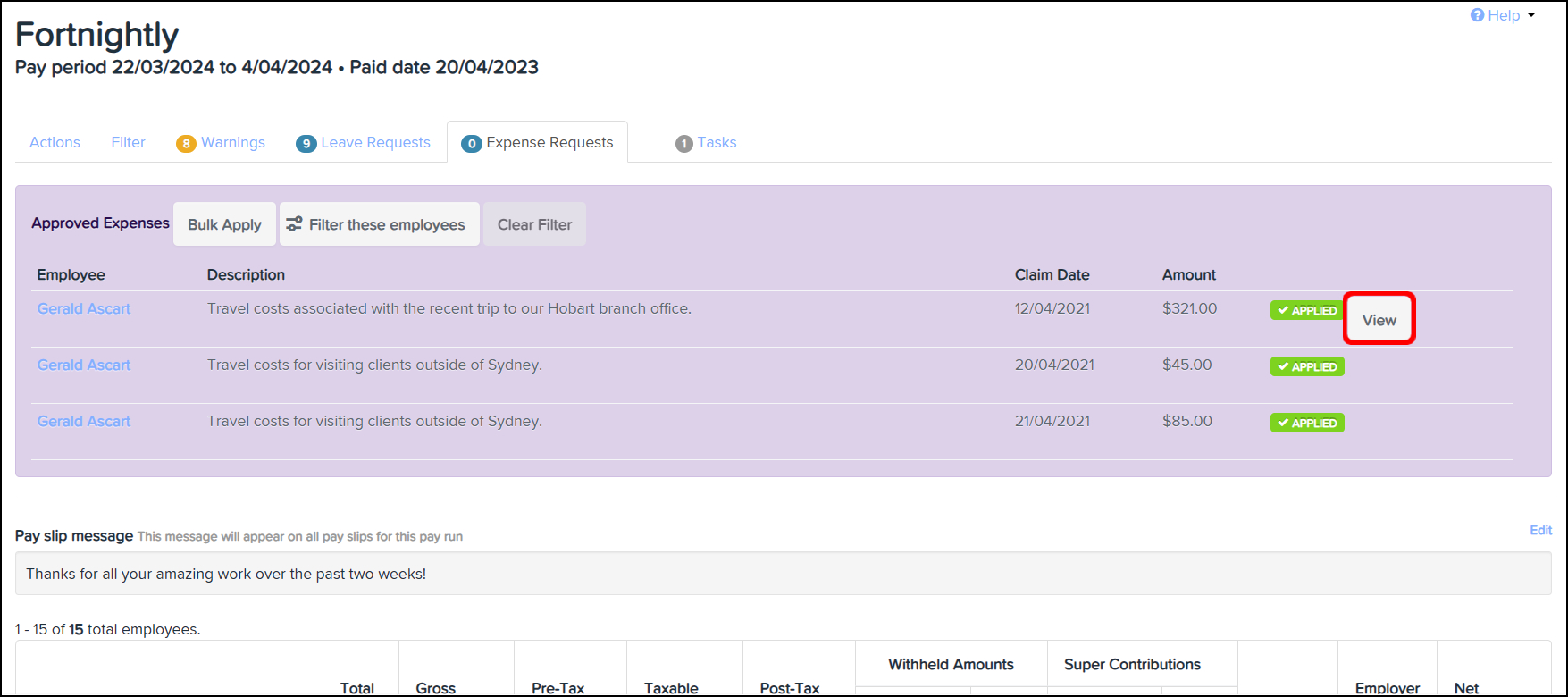Click the Warnings count badge showing 8
The height and width of the screenshot is (697, 1568).
tap(186, 144)
